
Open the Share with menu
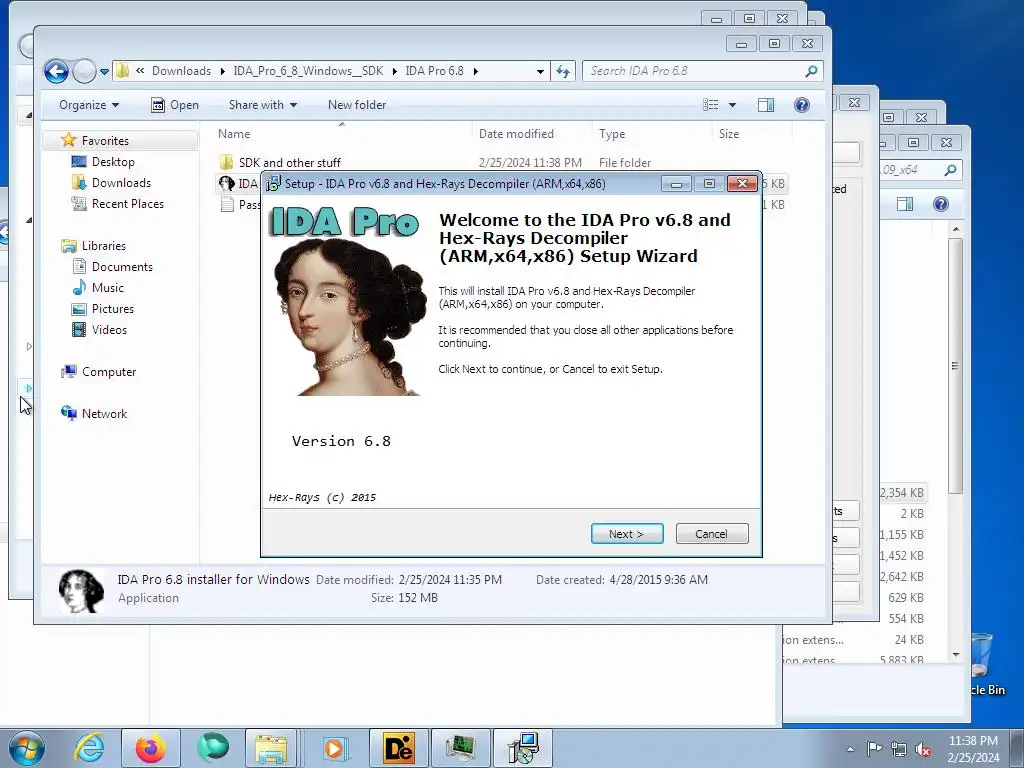263,104
